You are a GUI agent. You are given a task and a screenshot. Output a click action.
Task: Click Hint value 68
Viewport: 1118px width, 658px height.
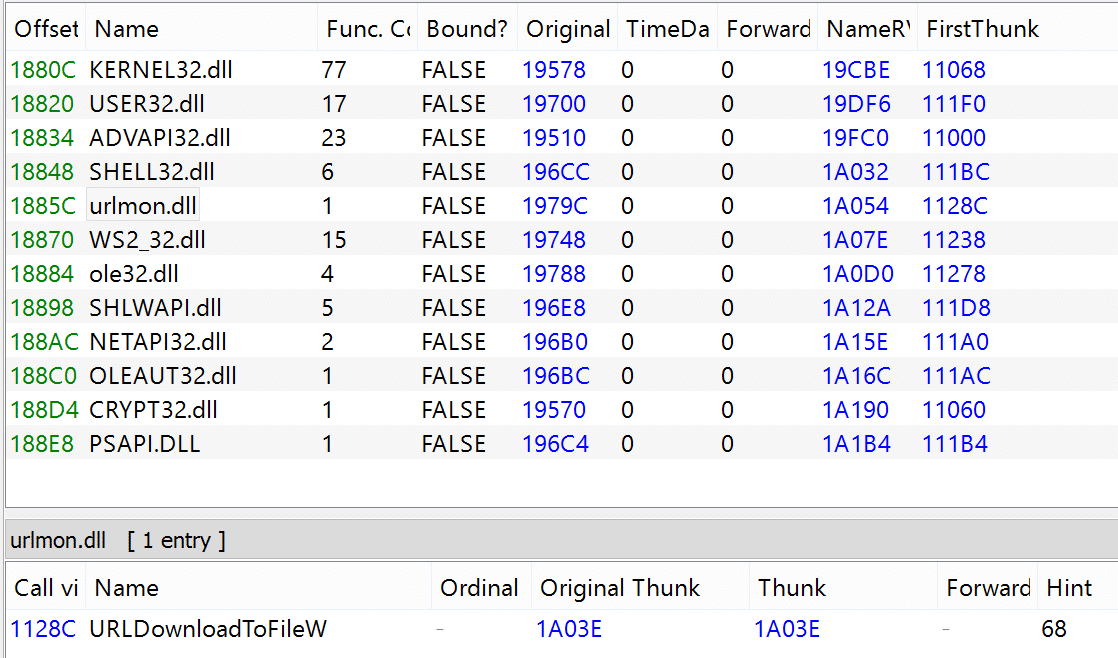pos(1054,629)
